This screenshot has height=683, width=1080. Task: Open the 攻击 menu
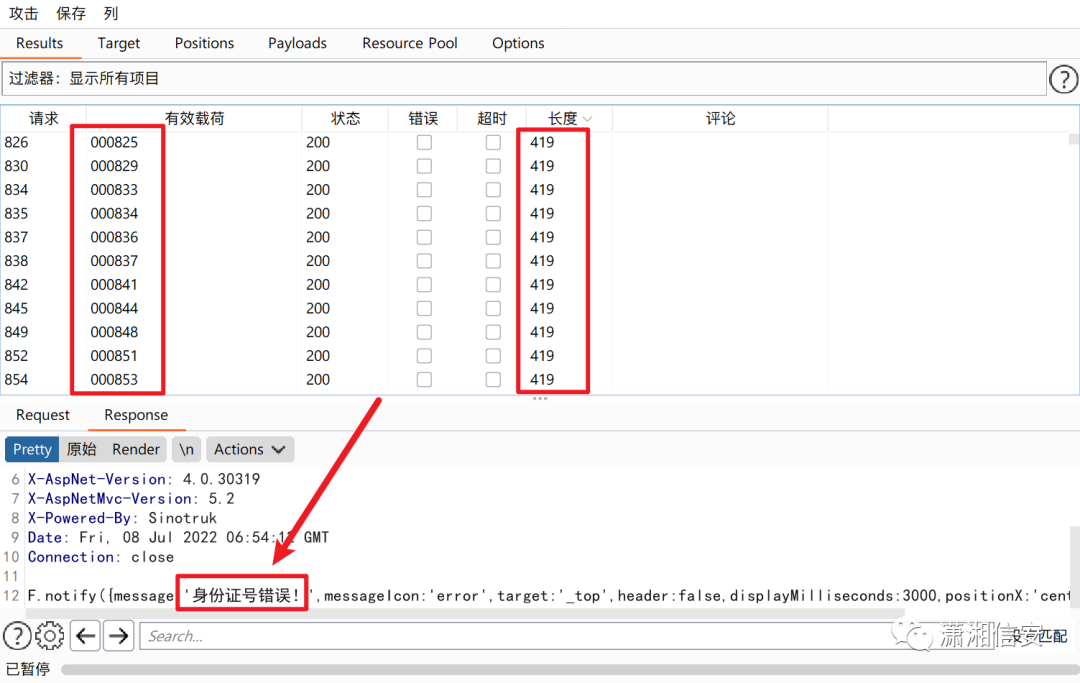click(24, 14)
